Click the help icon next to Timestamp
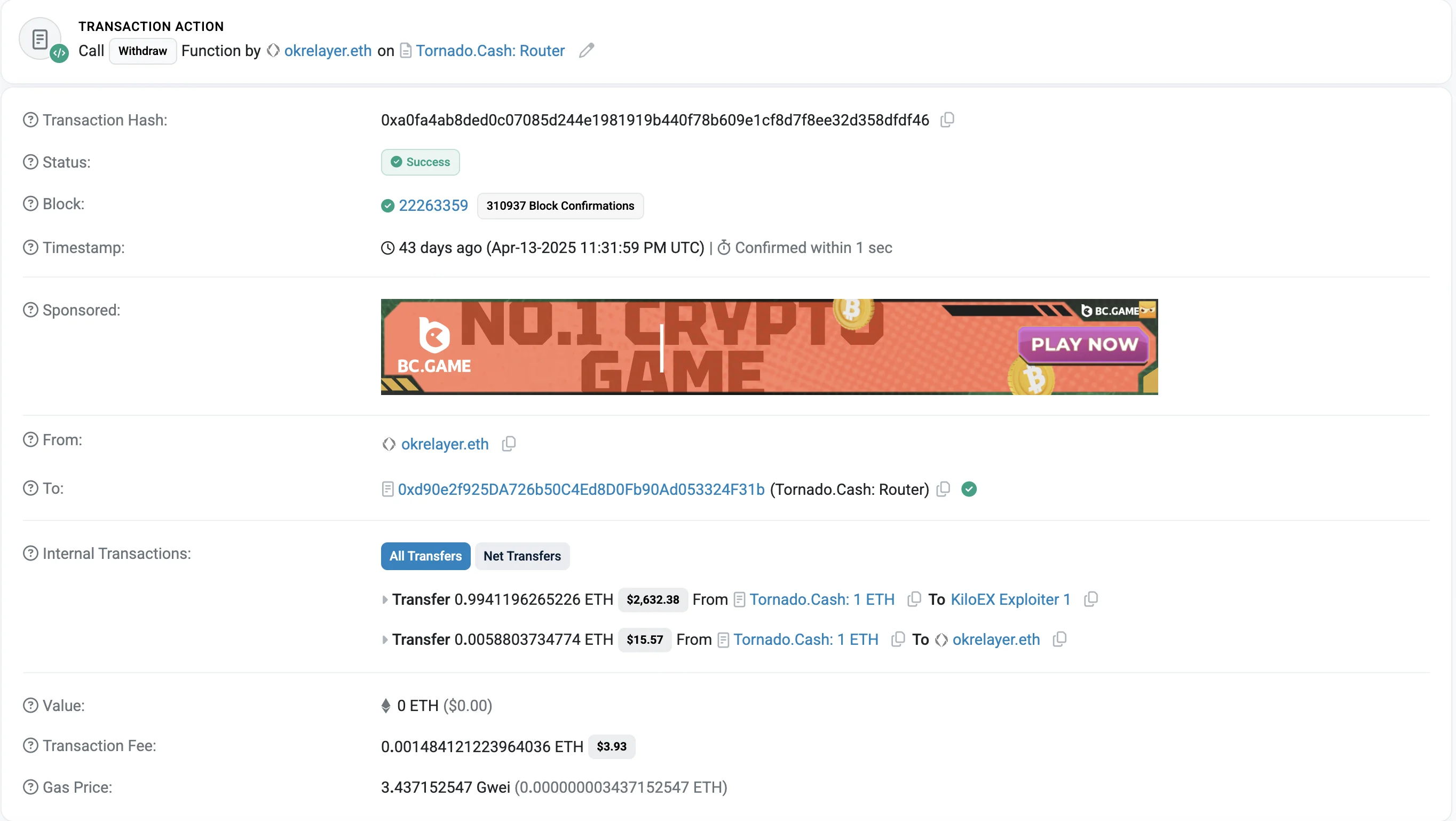The height and width of the screenshot is (821, 1456). point(30,248)
